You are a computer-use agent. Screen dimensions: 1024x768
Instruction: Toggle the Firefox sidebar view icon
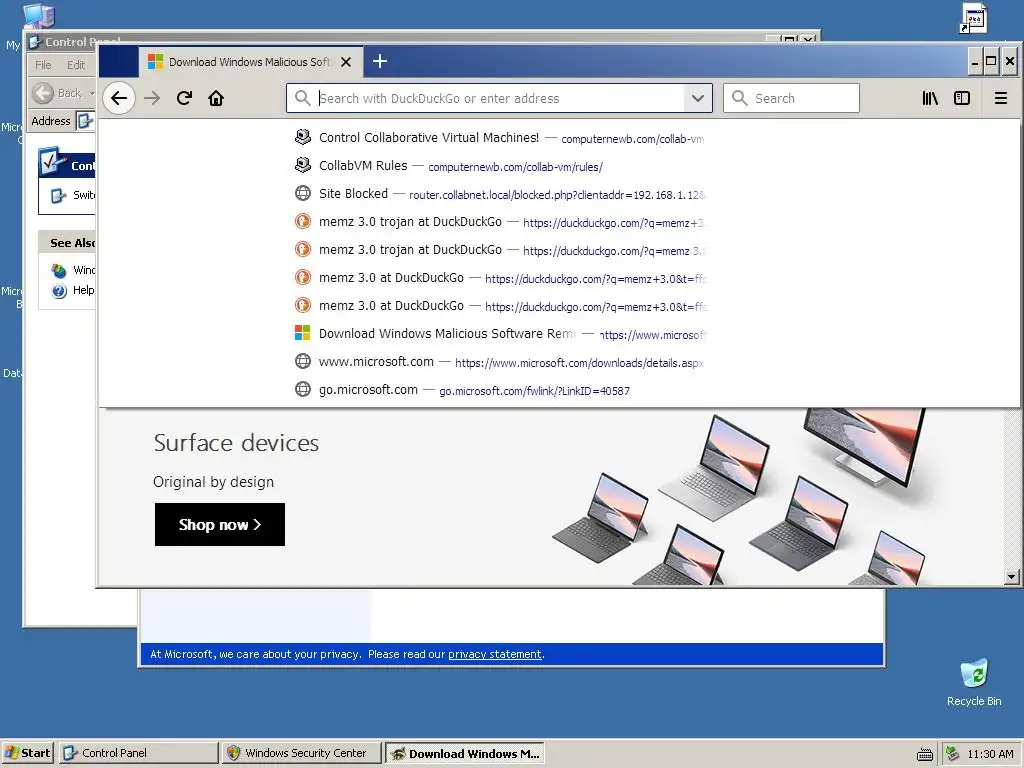[962, 99]
